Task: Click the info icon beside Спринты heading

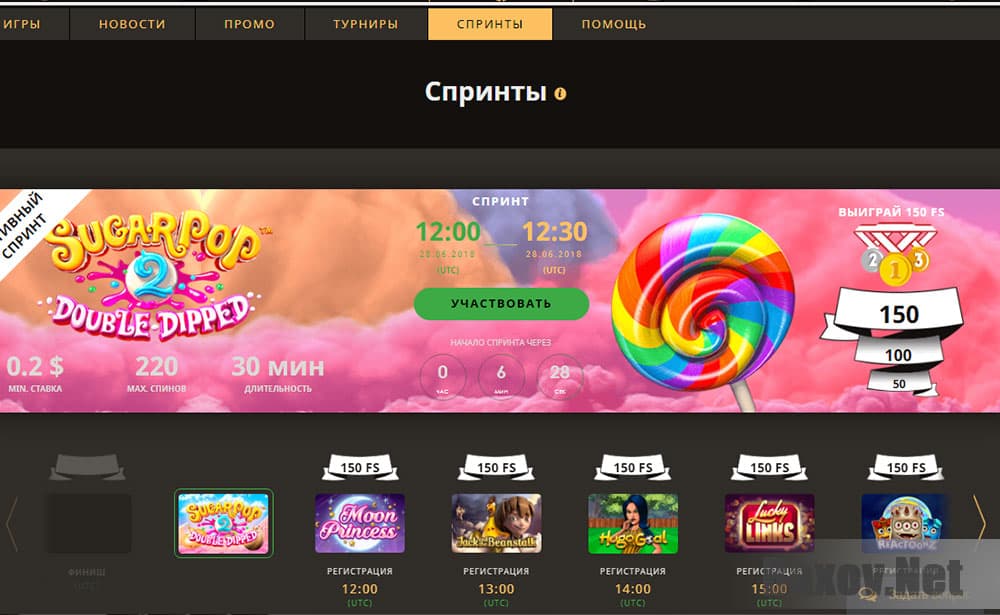Action: click(560, 94)
